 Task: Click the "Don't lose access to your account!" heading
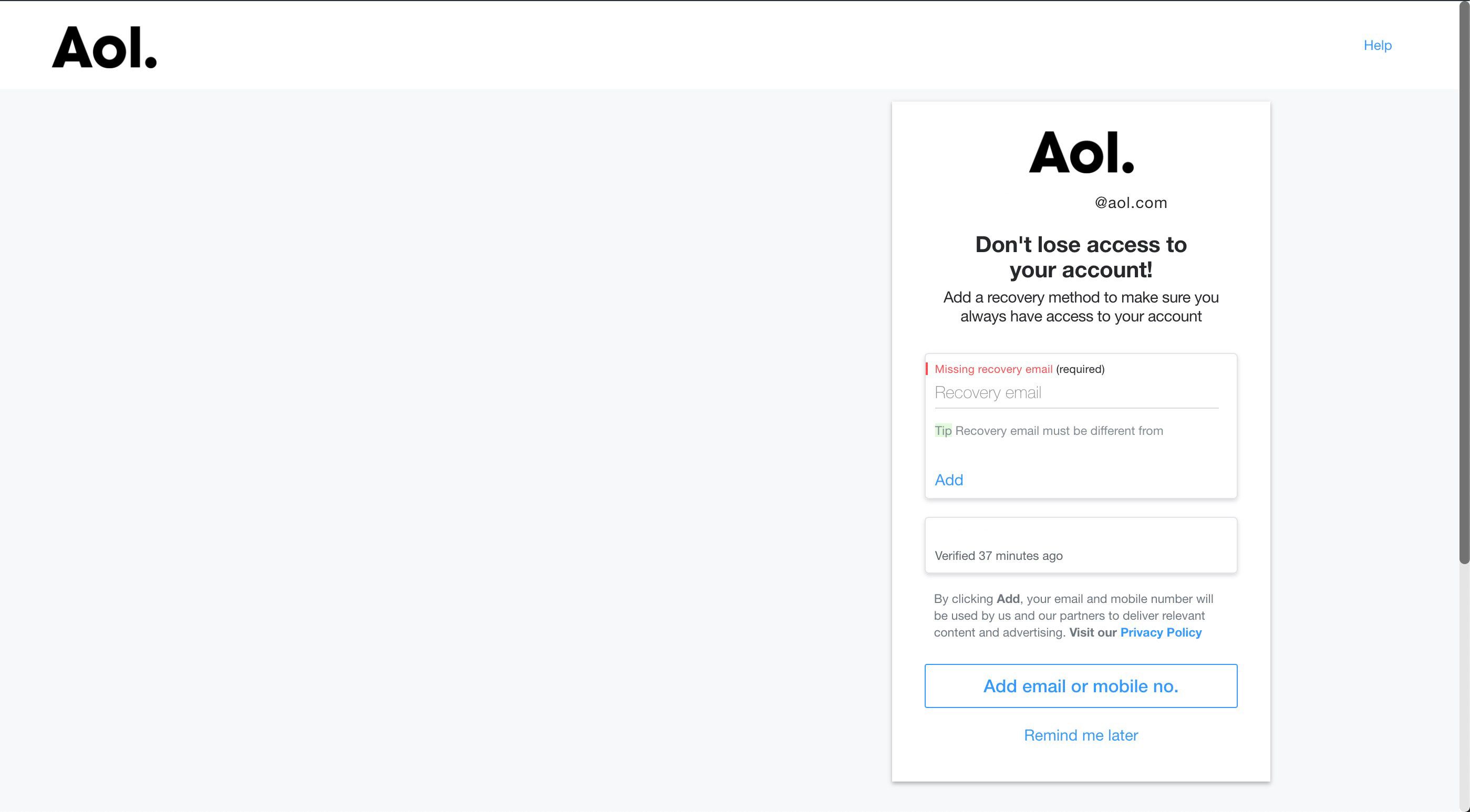click(x=1081, y=257)
